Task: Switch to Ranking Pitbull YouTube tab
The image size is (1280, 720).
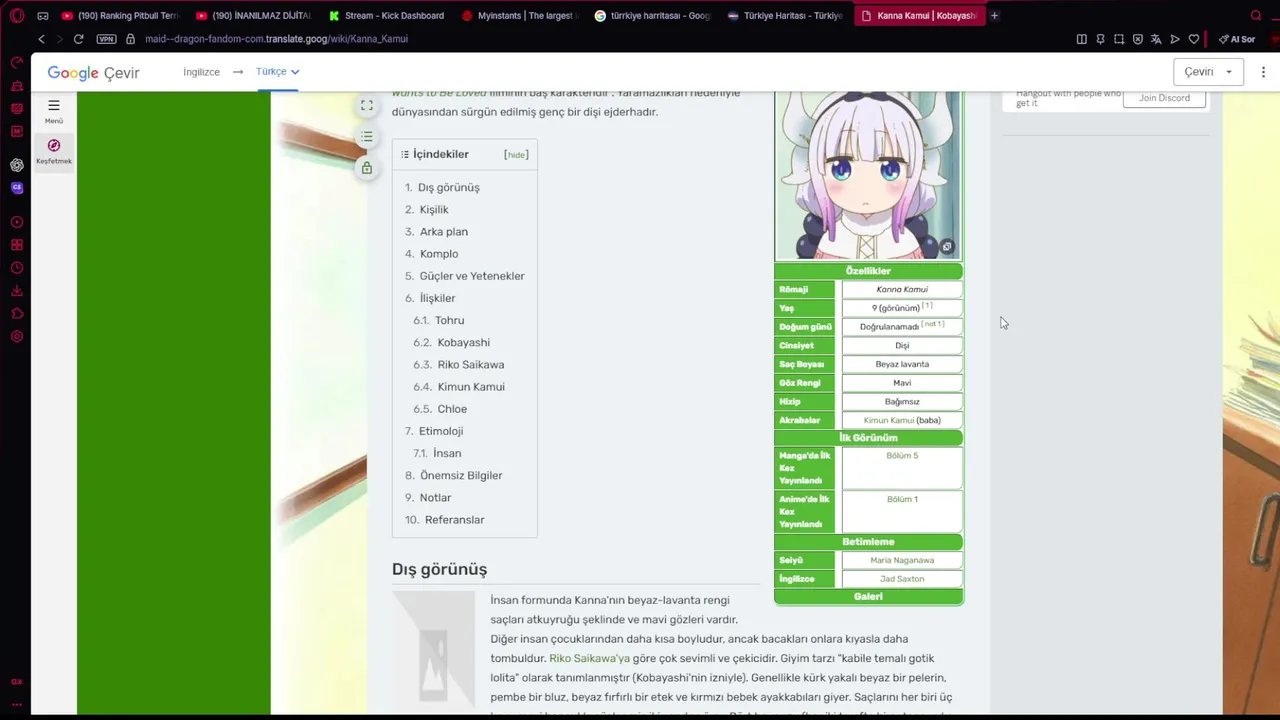Action: coord(119,16)
